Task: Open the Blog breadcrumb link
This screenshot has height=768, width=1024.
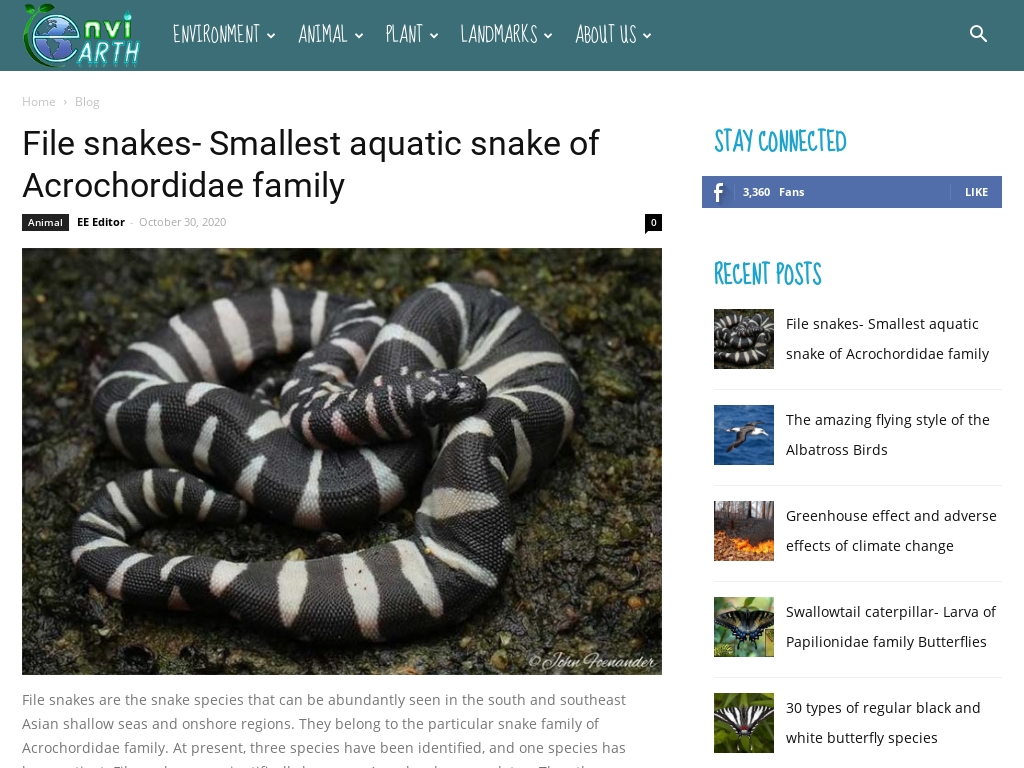Action: point(87,102)
